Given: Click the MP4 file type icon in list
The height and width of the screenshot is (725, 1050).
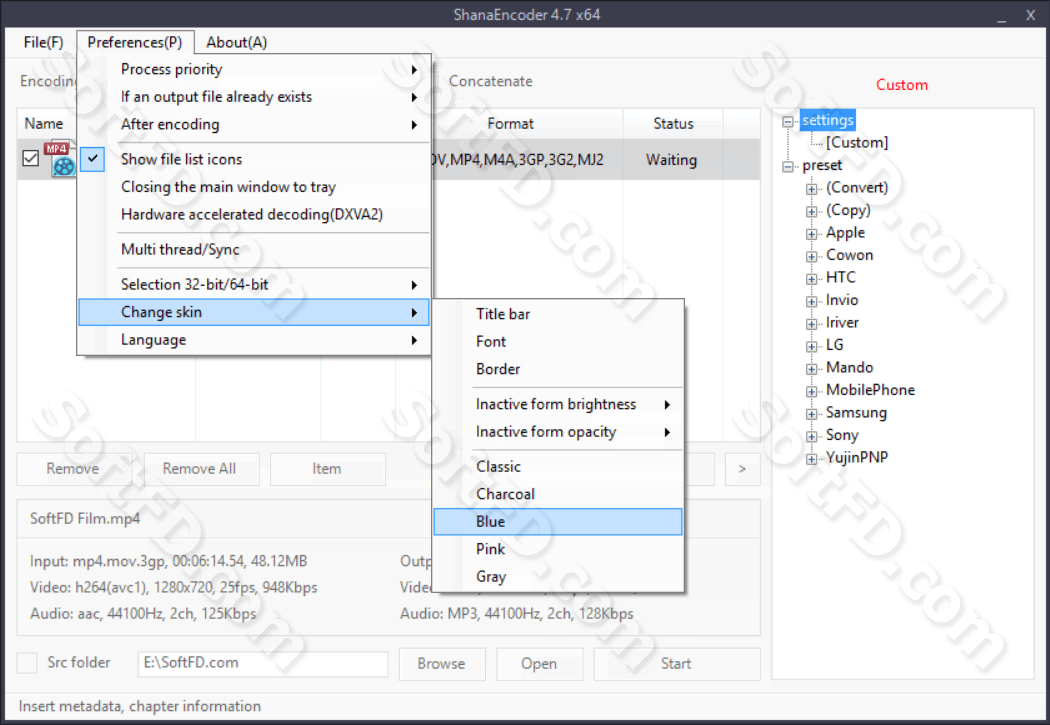Looking at the screenshot, I should (60, 159).
